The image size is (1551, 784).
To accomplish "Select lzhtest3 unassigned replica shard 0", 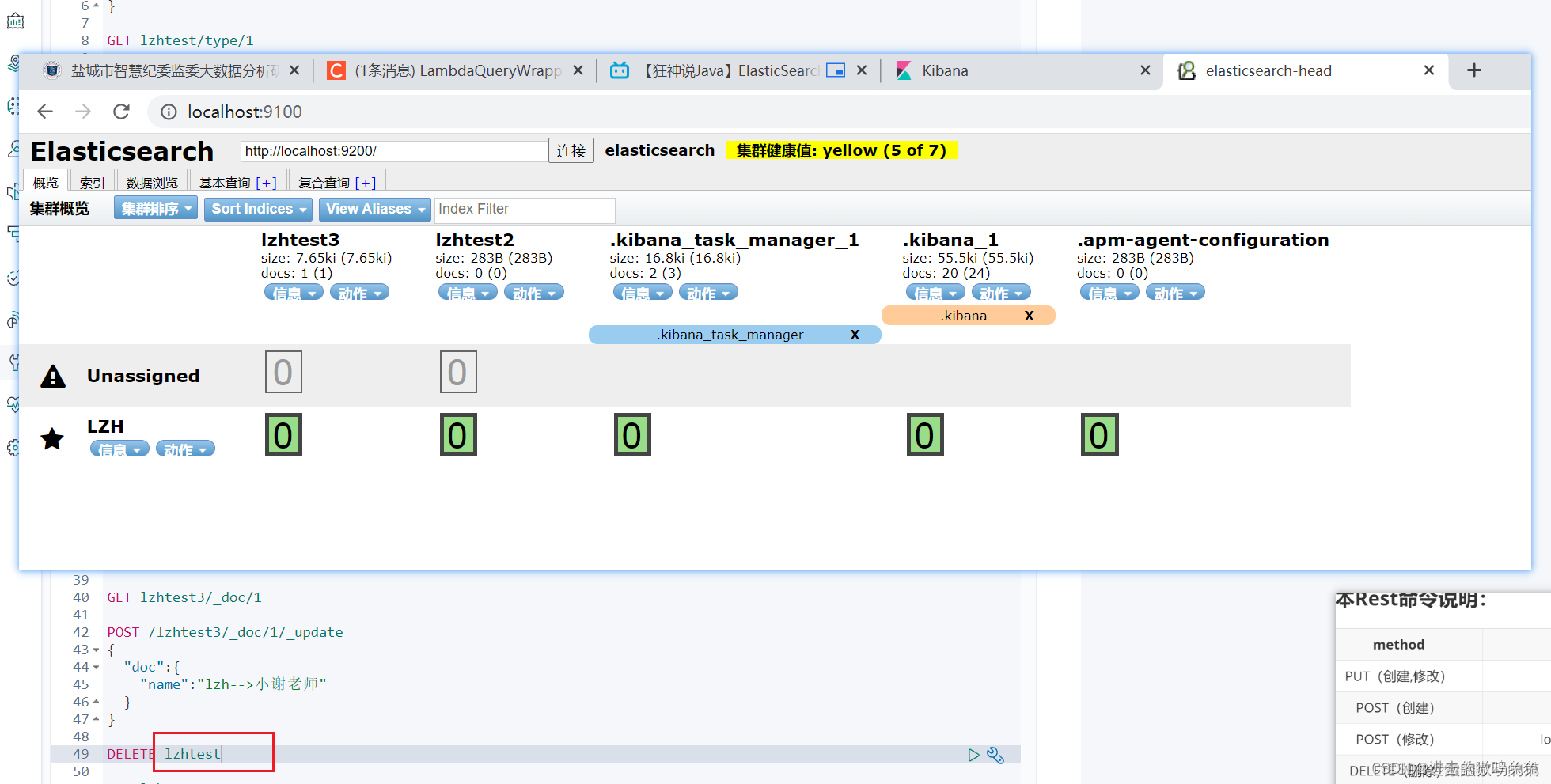I will click(283, 372).
